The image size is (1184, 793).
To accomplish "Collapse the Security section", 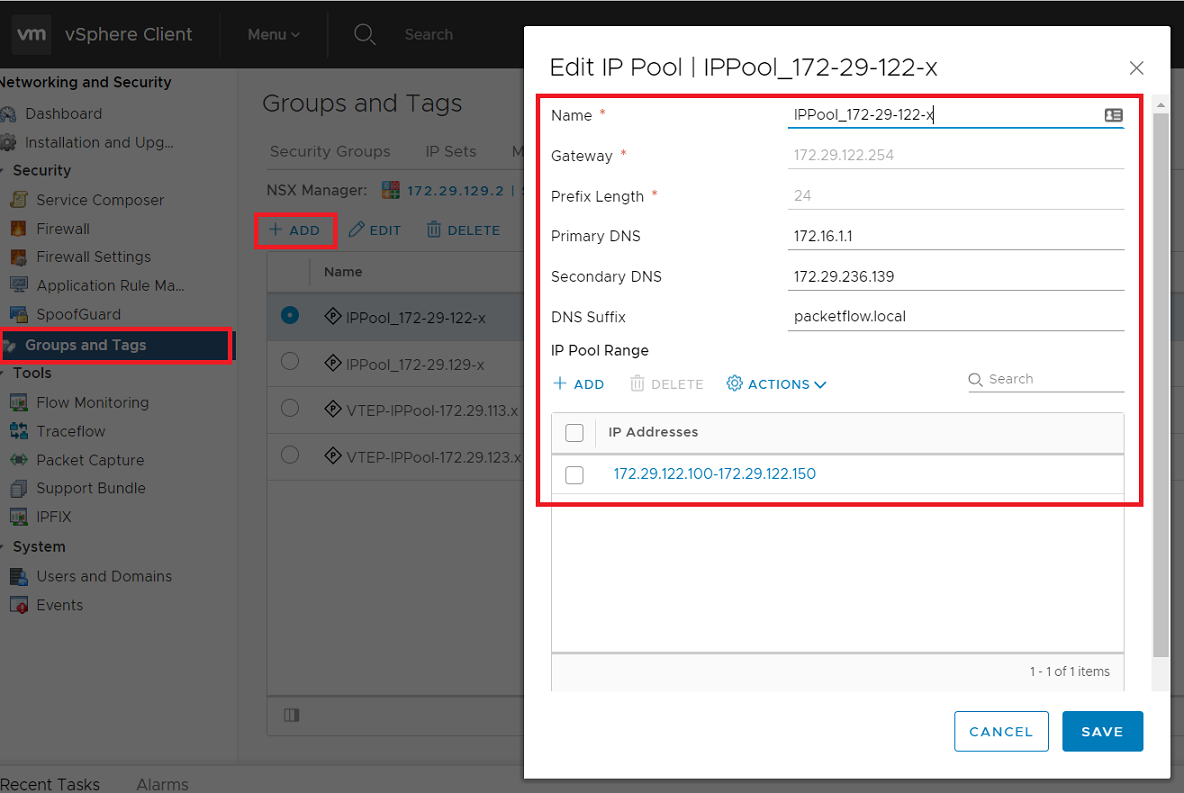I will [2, 171].
